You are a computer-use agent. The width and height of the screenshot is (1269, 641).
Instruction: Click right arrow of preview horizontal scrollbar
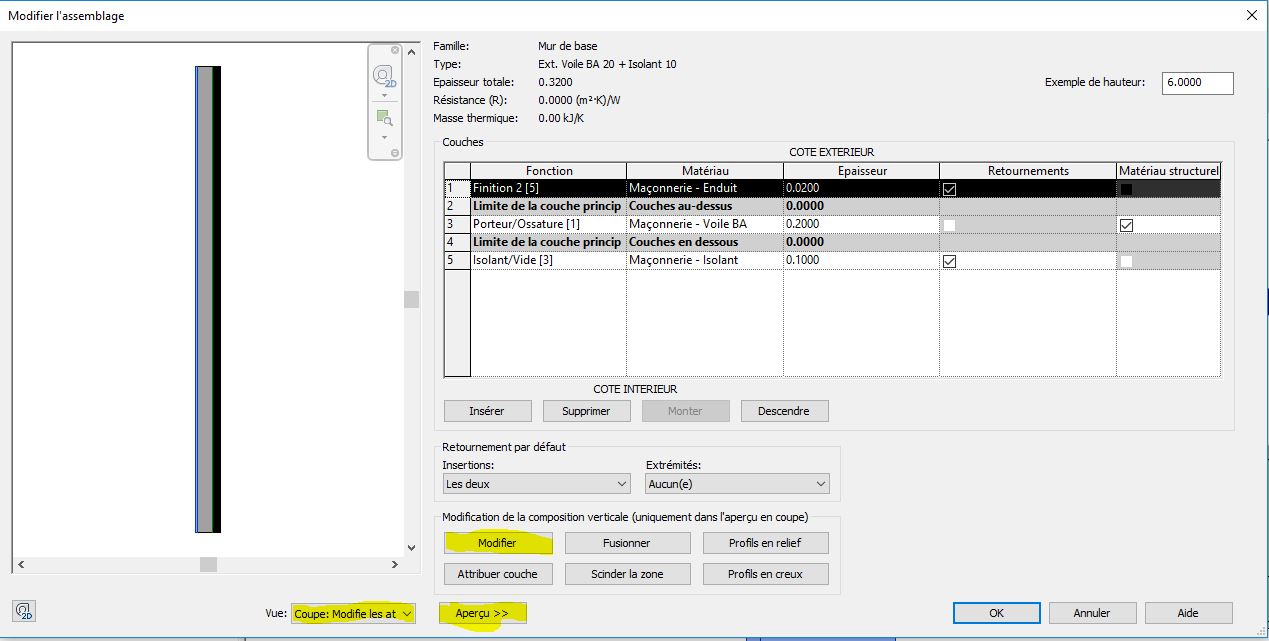pos(395,565)
